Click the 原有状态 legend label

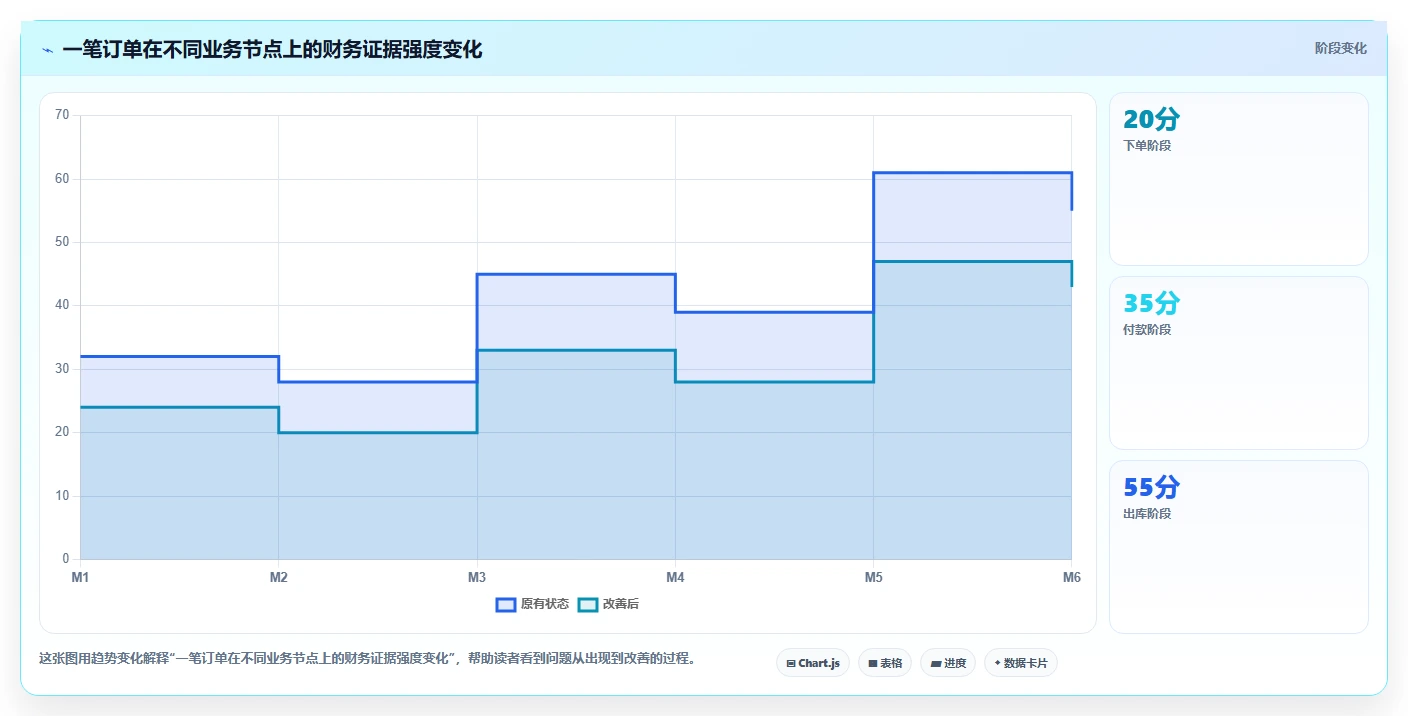544,604
